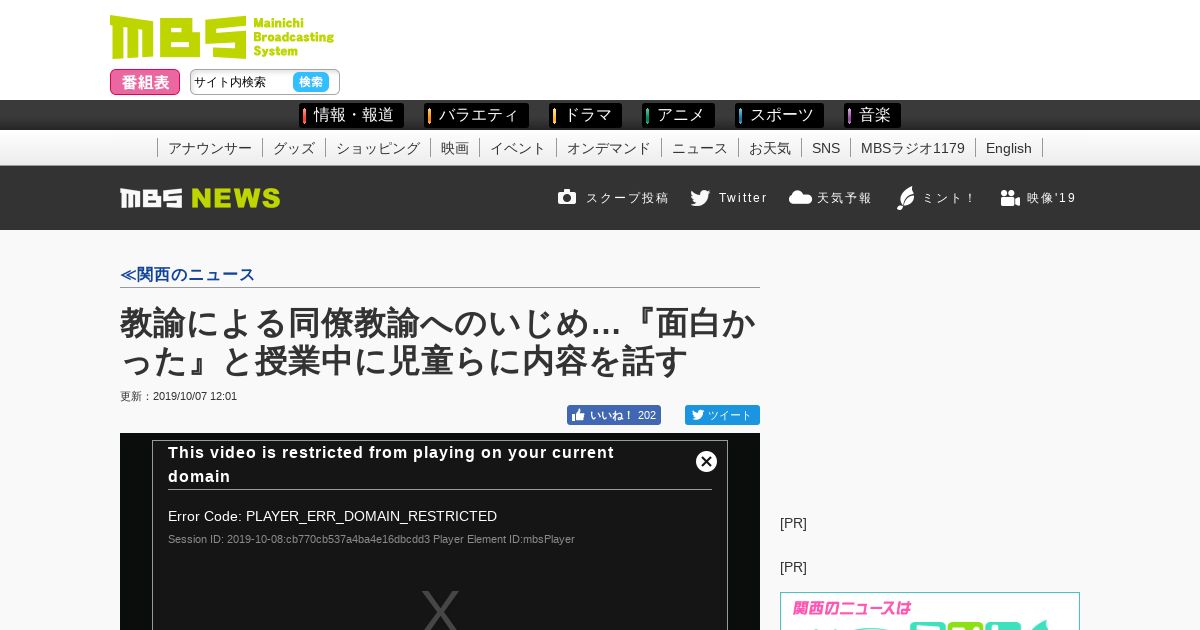This screenshot has height=630, width=1200.
Task: Click the video camera icon for 映像'19
Action: (x=1010, y=198)
